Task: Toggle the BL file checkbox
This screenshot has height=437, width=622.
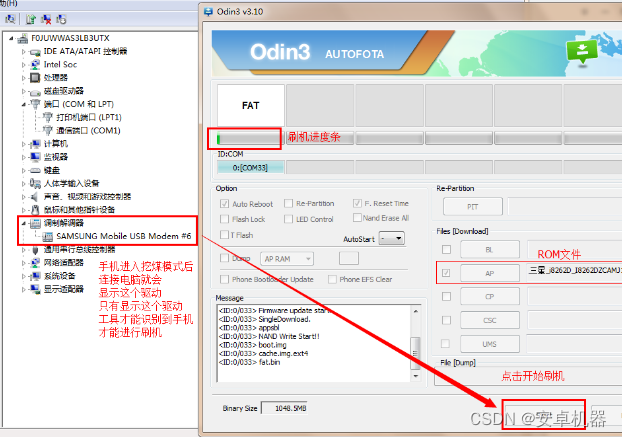Action: pyautogui.click(x=447, y=249)
